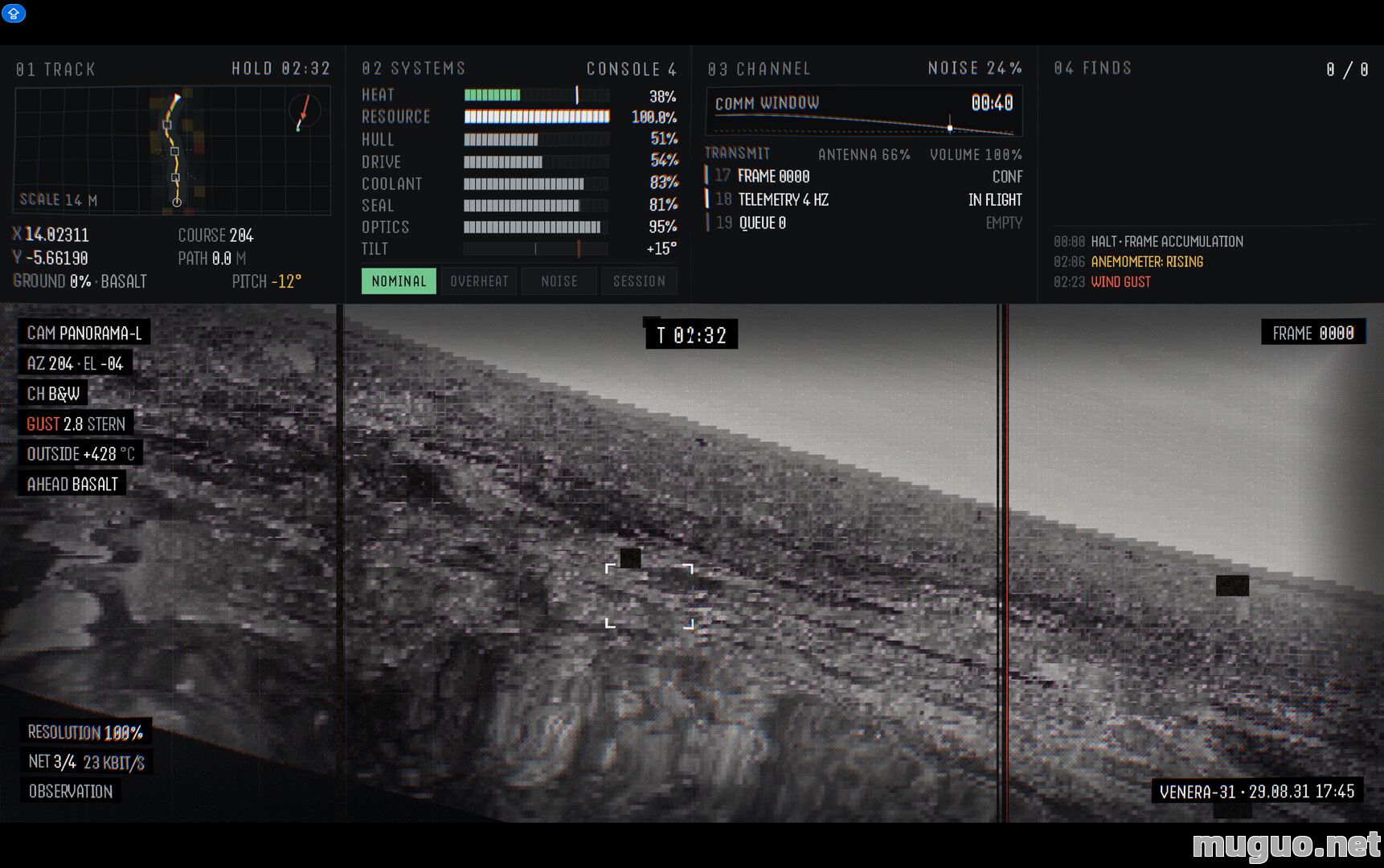Screen dimensions: 1384x868
Task: Click the GUST 2.8 STERN warning label
Action: [x=76, y=424]
